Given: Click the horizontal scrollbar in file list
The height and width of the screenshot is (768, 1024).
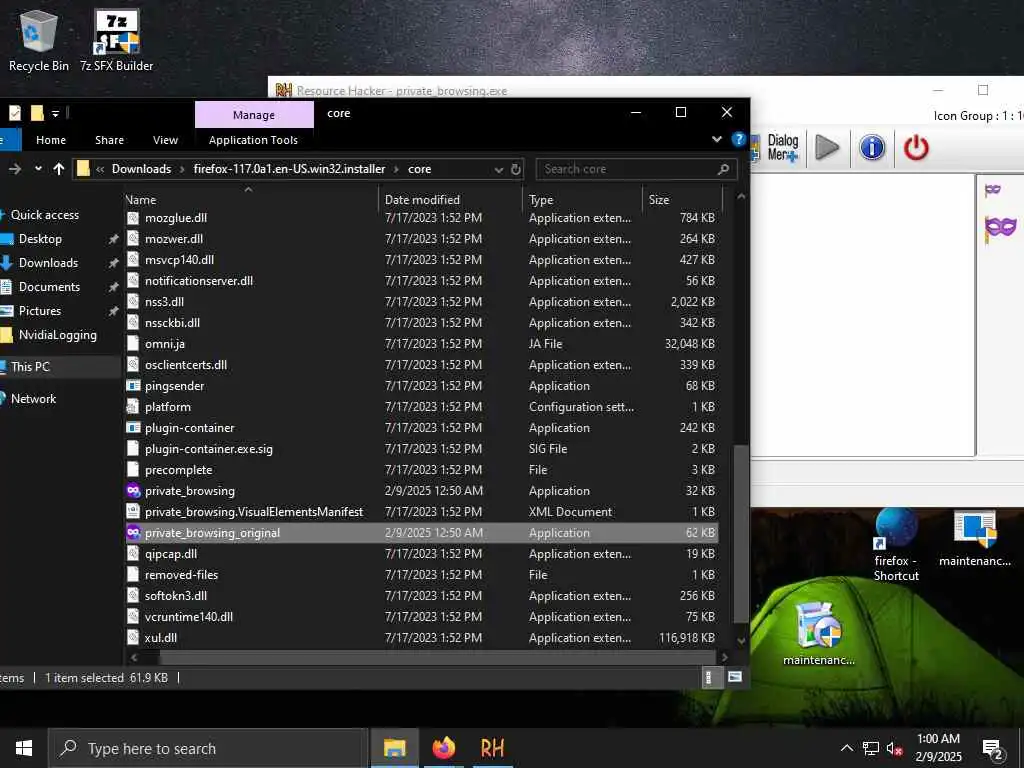Looking at the screenshot, I should tap(440, 657).
